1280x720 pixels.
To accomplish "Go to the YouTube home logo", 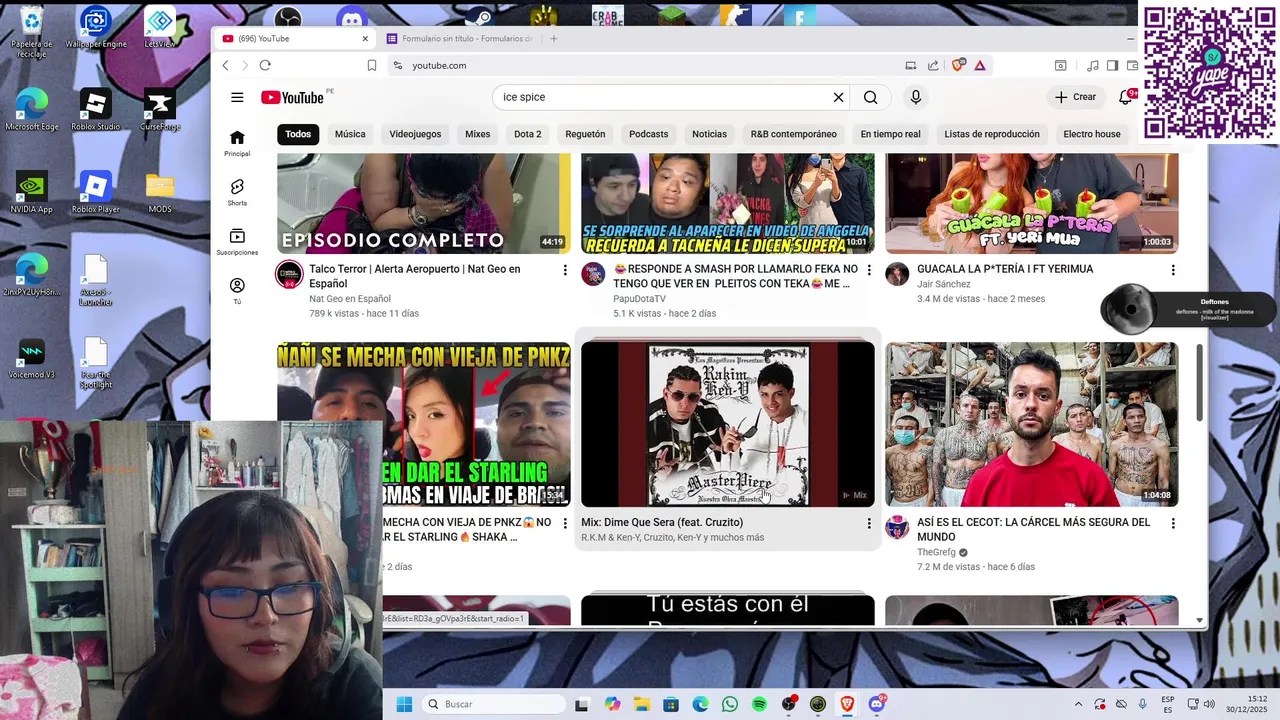I will tap(292, 97).
